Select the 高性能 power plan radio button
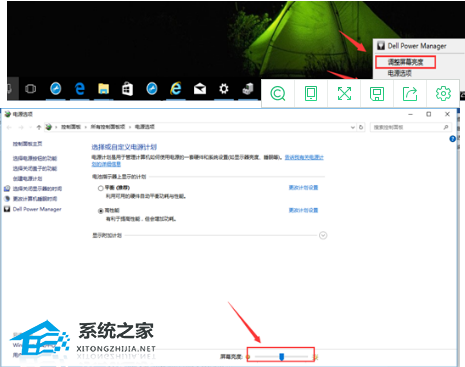Screen dimensions: 465x367 point(100,211)
